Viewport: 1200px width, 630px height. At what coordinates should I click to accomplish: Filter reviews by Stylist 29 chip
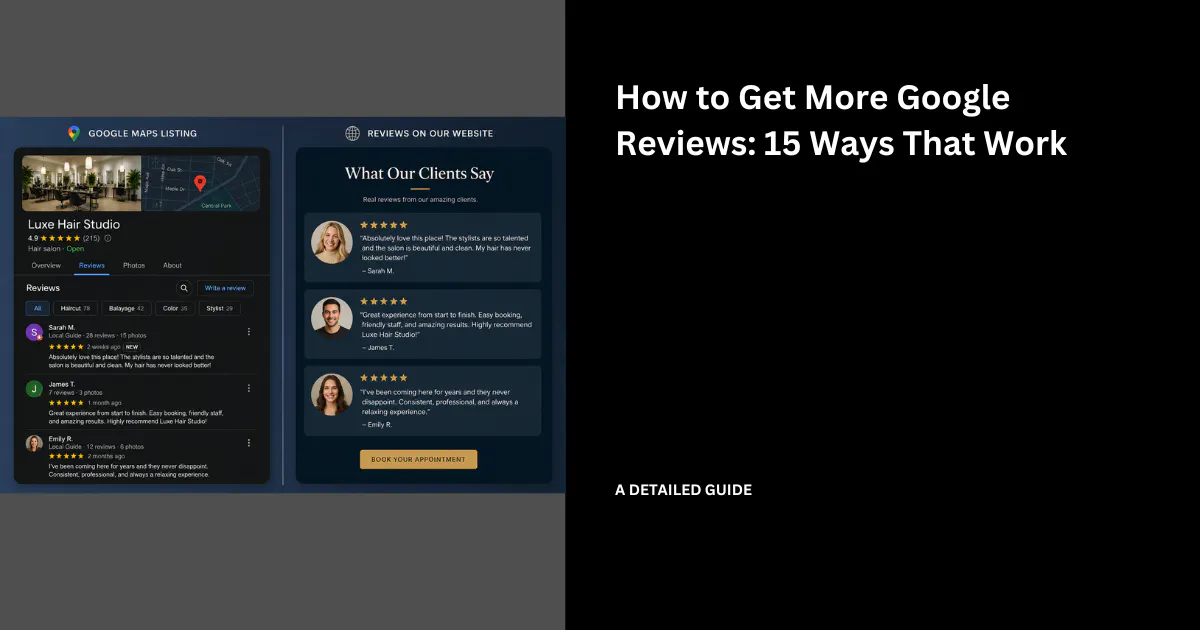219,309
